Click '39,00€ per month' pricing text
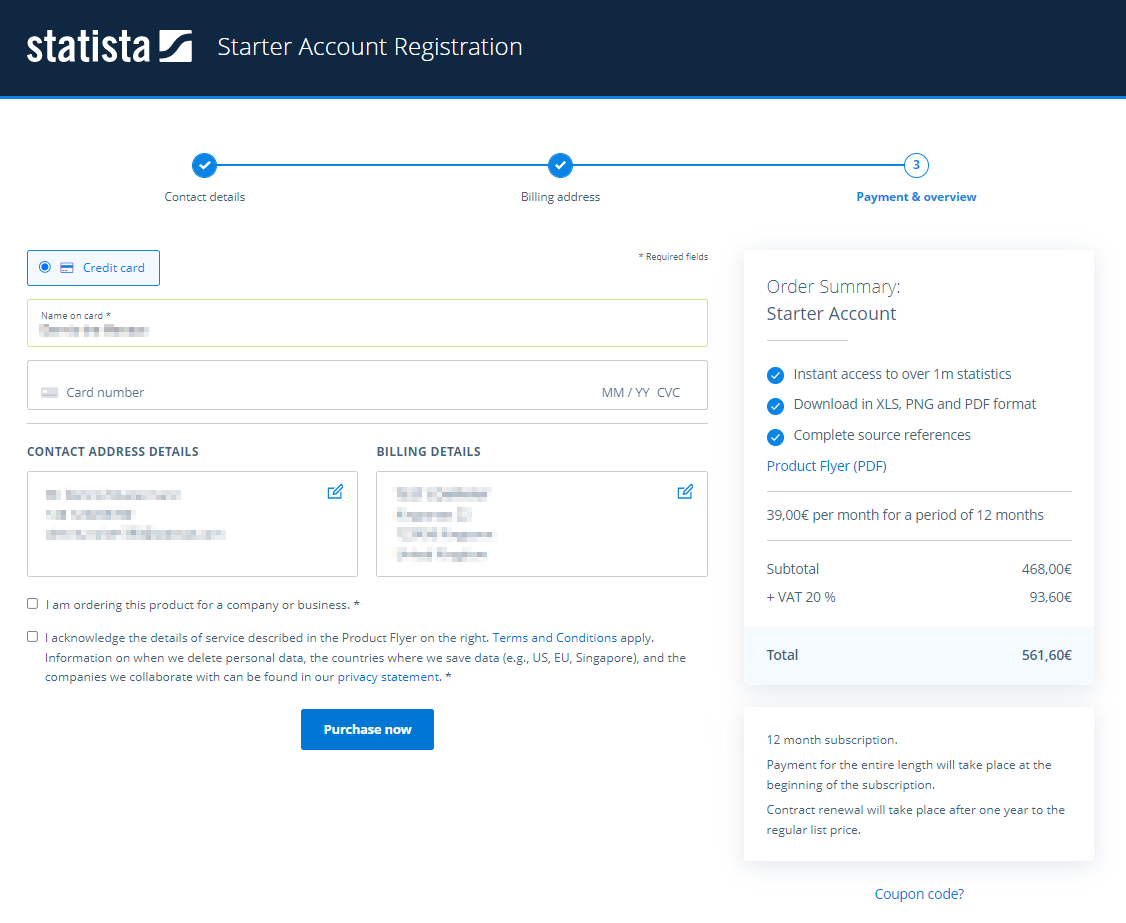This screenshot has width=1126, height=923. tap(905, 515)
